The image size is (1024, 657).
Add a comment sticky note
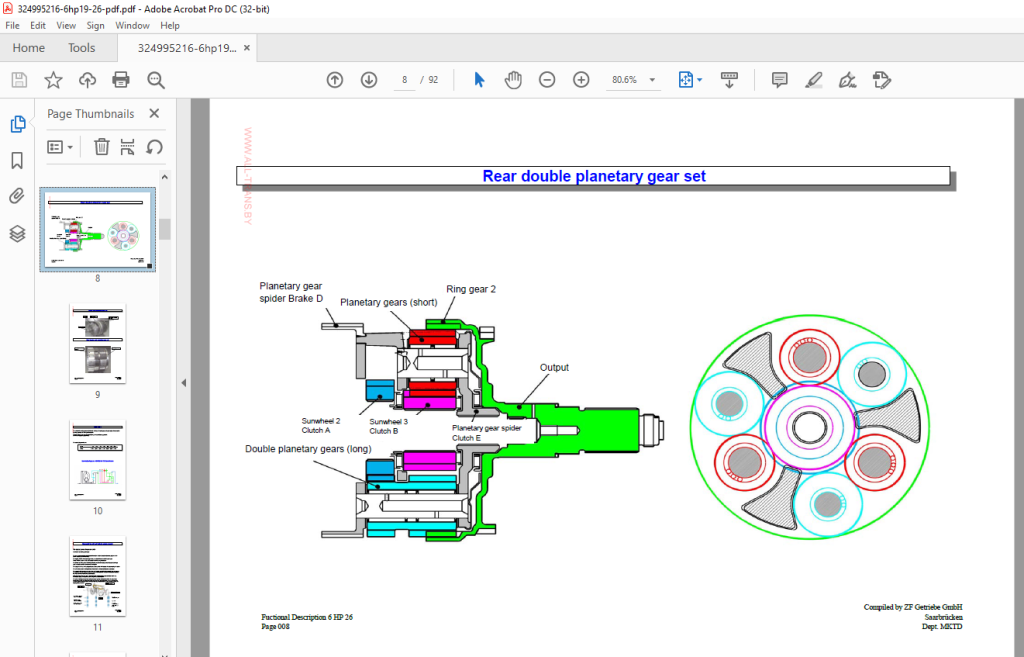779,80
